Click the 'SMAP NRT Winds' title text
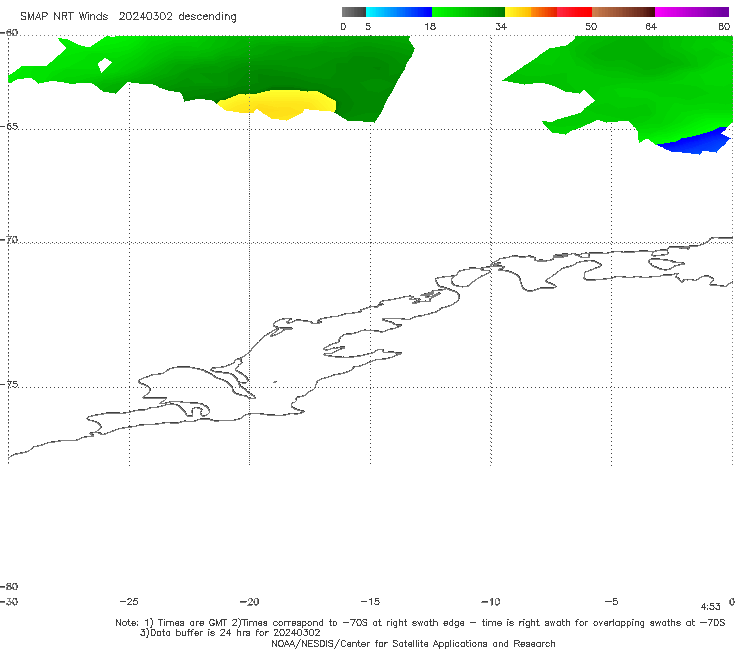This screenshot has width=740, height=650. 64,16
